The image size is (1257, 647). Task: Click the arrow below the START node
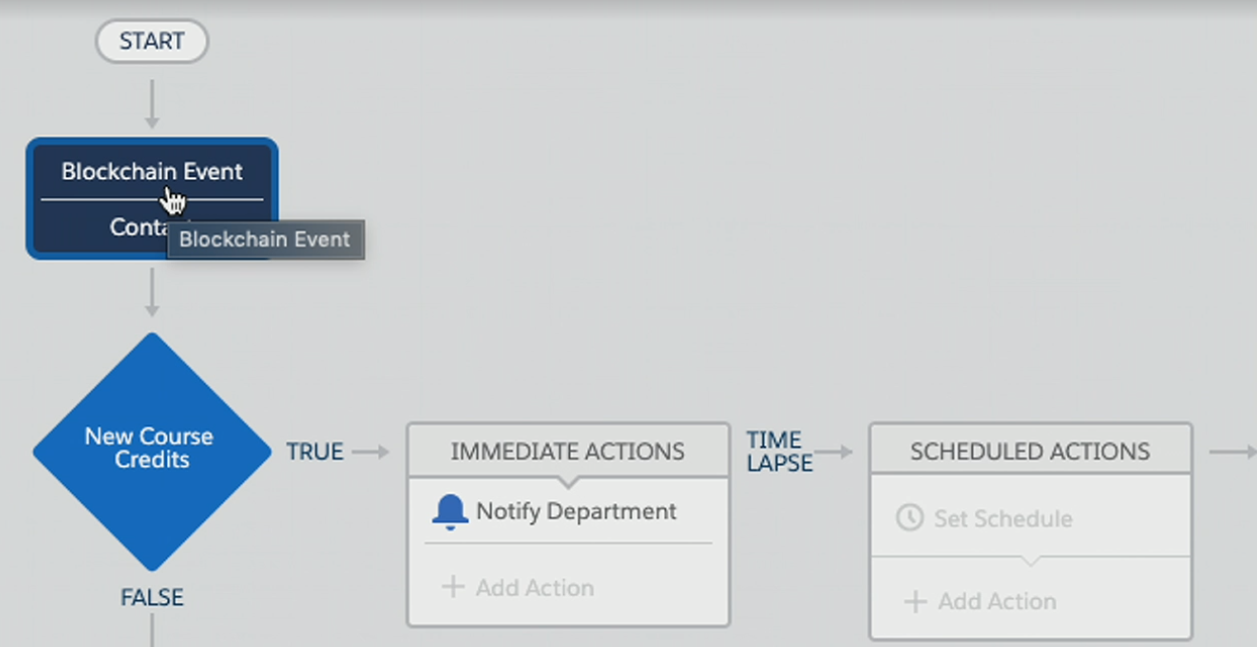tap(152, 105)
